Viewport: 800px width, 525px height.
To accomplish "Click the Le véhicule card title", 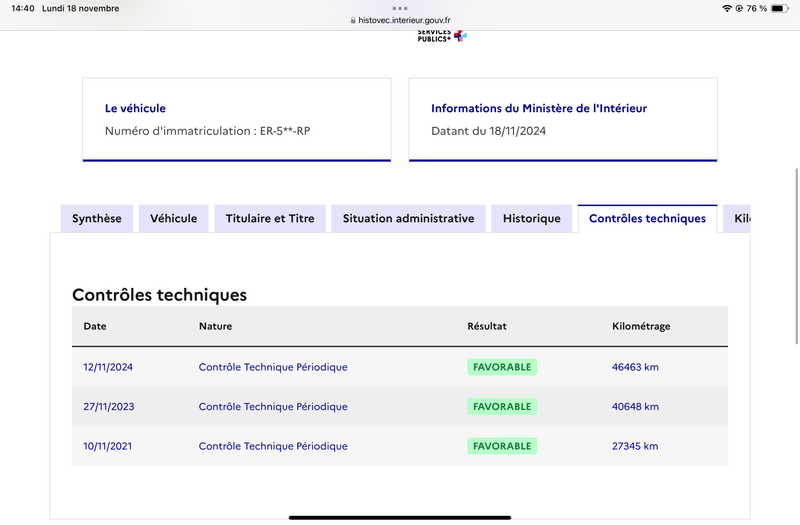I will tap(135, 108).
